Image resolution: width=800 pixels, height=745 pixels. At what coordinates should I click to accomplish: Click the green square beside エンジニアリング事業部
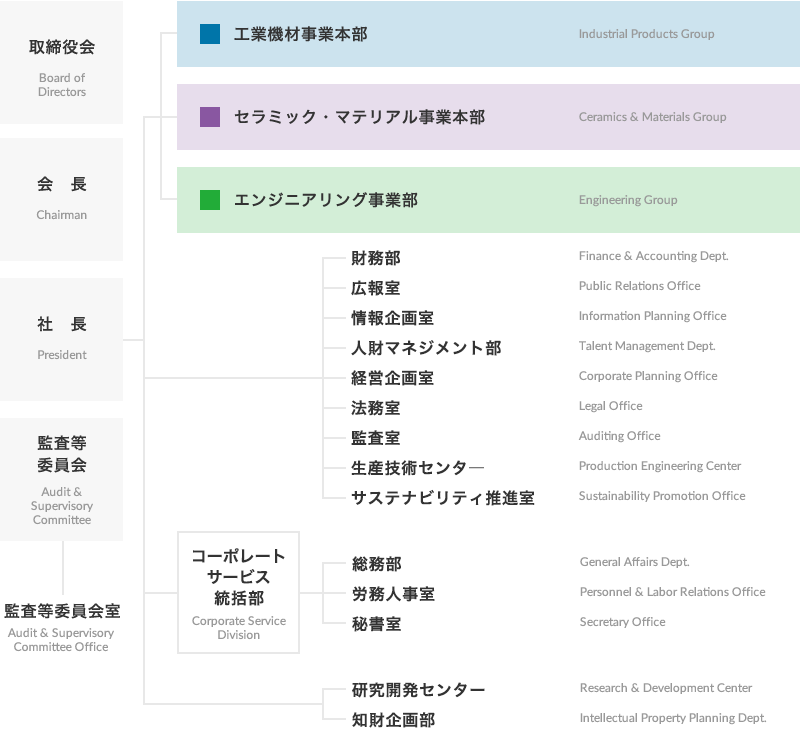[210, 200]
